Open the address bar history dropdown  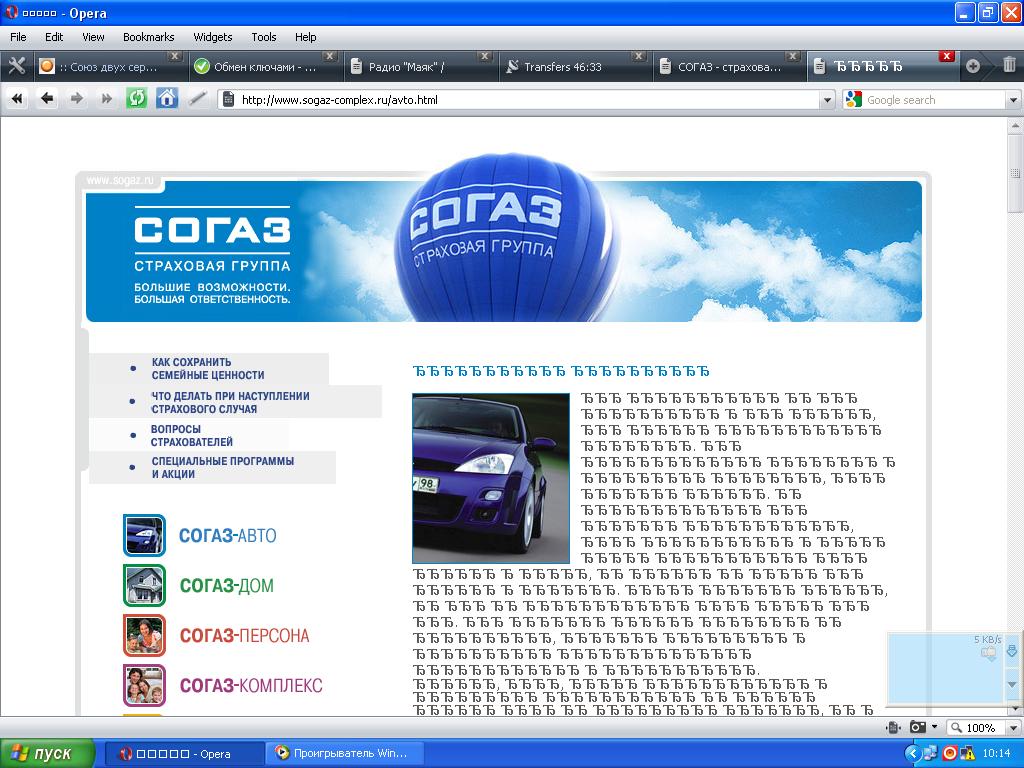826,100
